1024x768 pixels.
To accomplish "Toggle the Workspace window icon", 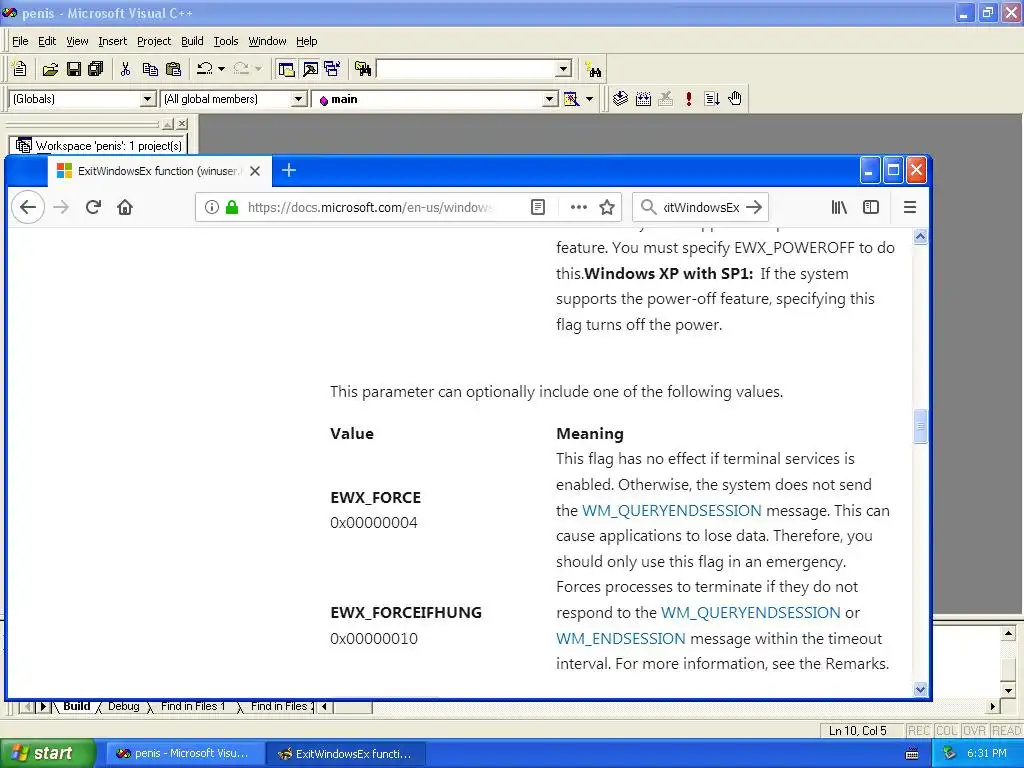I will (x=286, y=69).
